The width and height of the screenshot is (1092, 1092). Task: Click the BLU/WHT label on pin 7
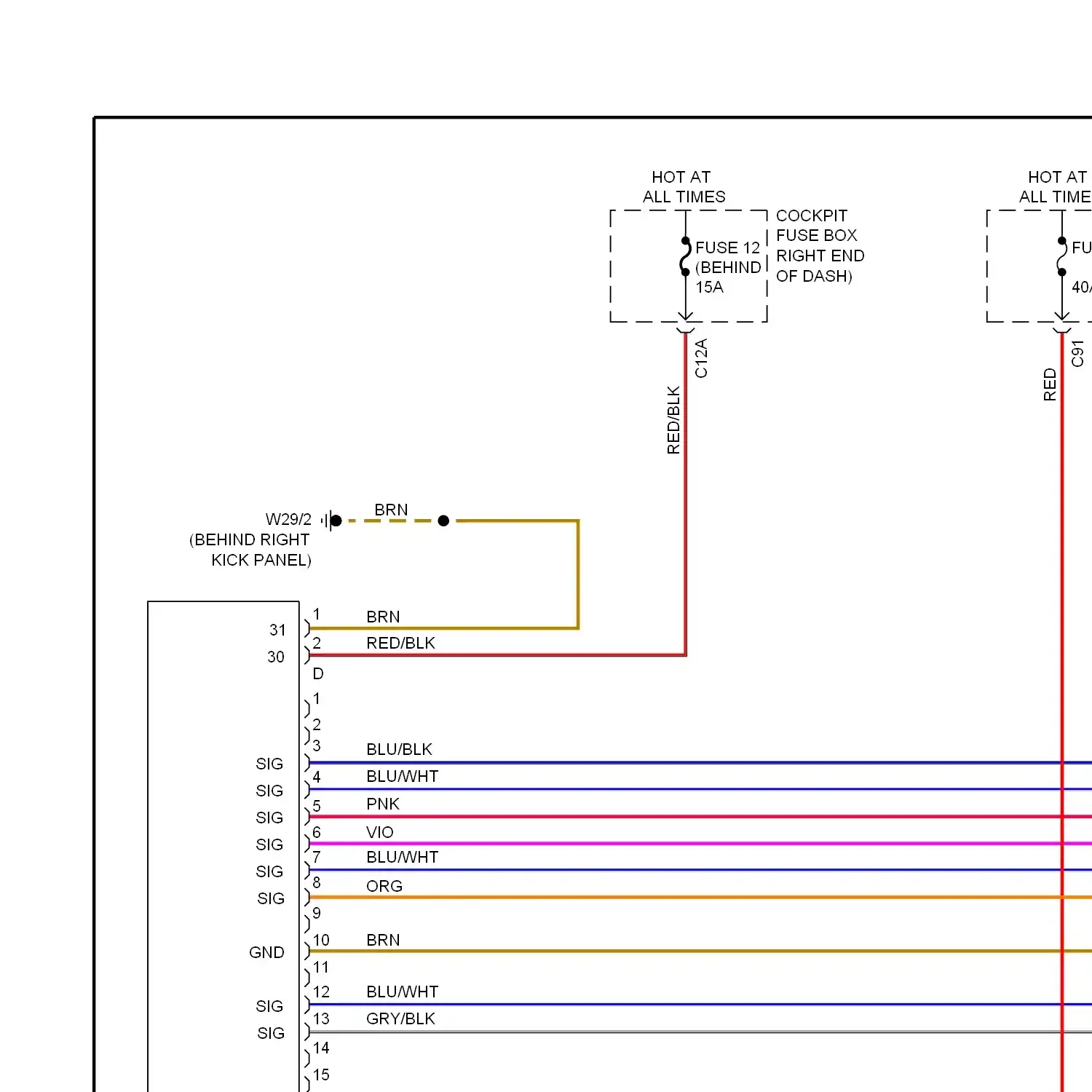pos(402,857)
